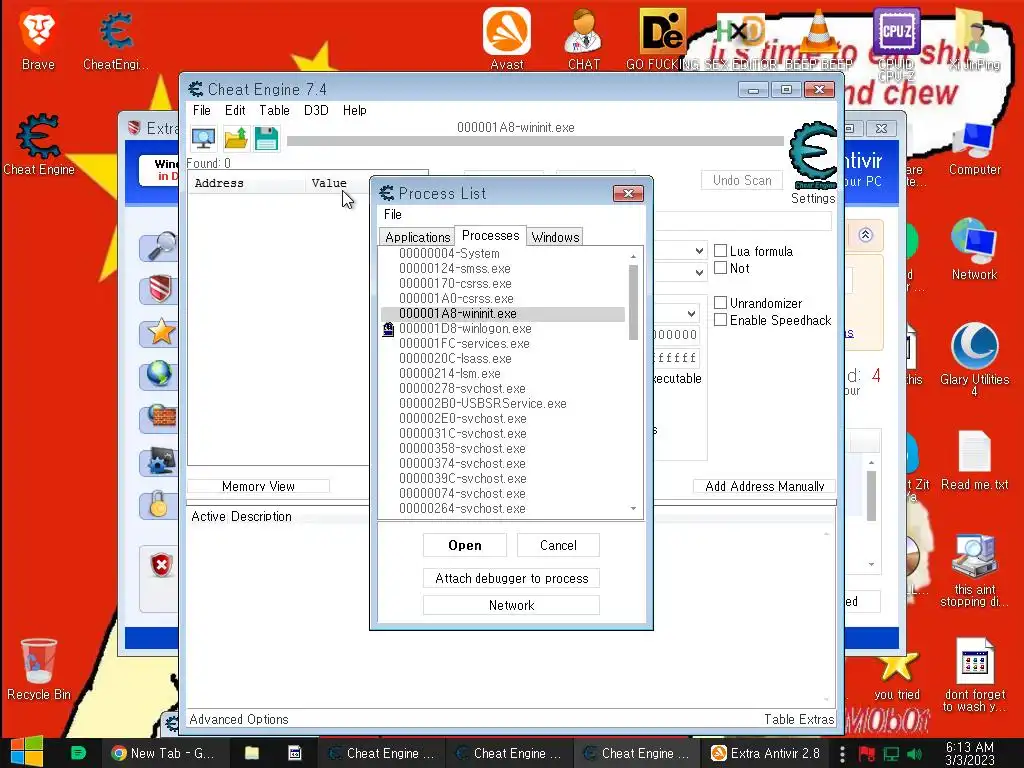Click the process list scroll down arrow
This screenshot has width=1024, height=768.
click(x=633, y=509)
